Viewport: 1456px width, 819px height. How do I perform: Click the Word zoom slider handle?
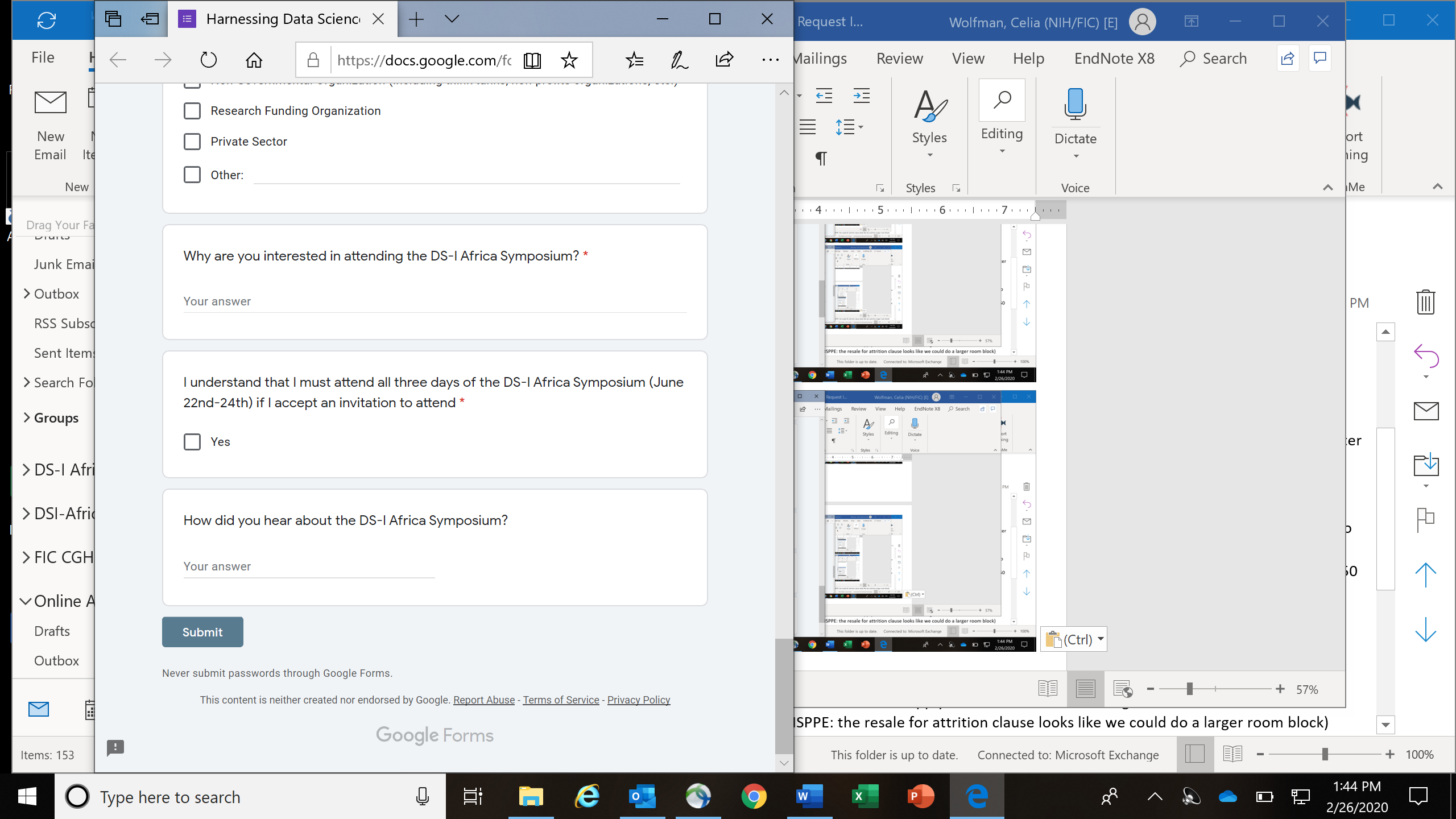tap(1189, 689)
